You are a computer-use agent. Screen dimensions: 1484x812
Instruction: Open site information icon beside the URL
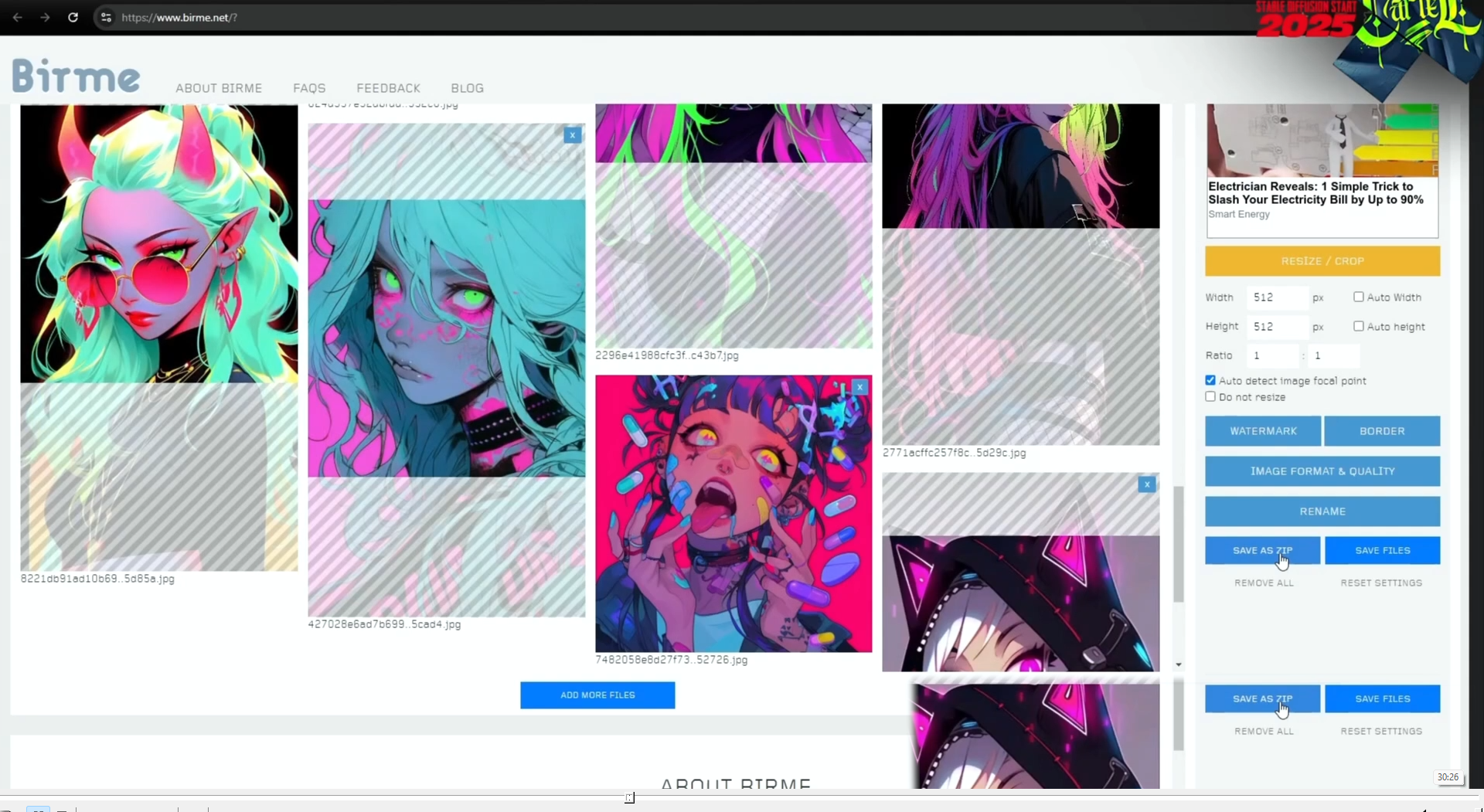[106, 17]
